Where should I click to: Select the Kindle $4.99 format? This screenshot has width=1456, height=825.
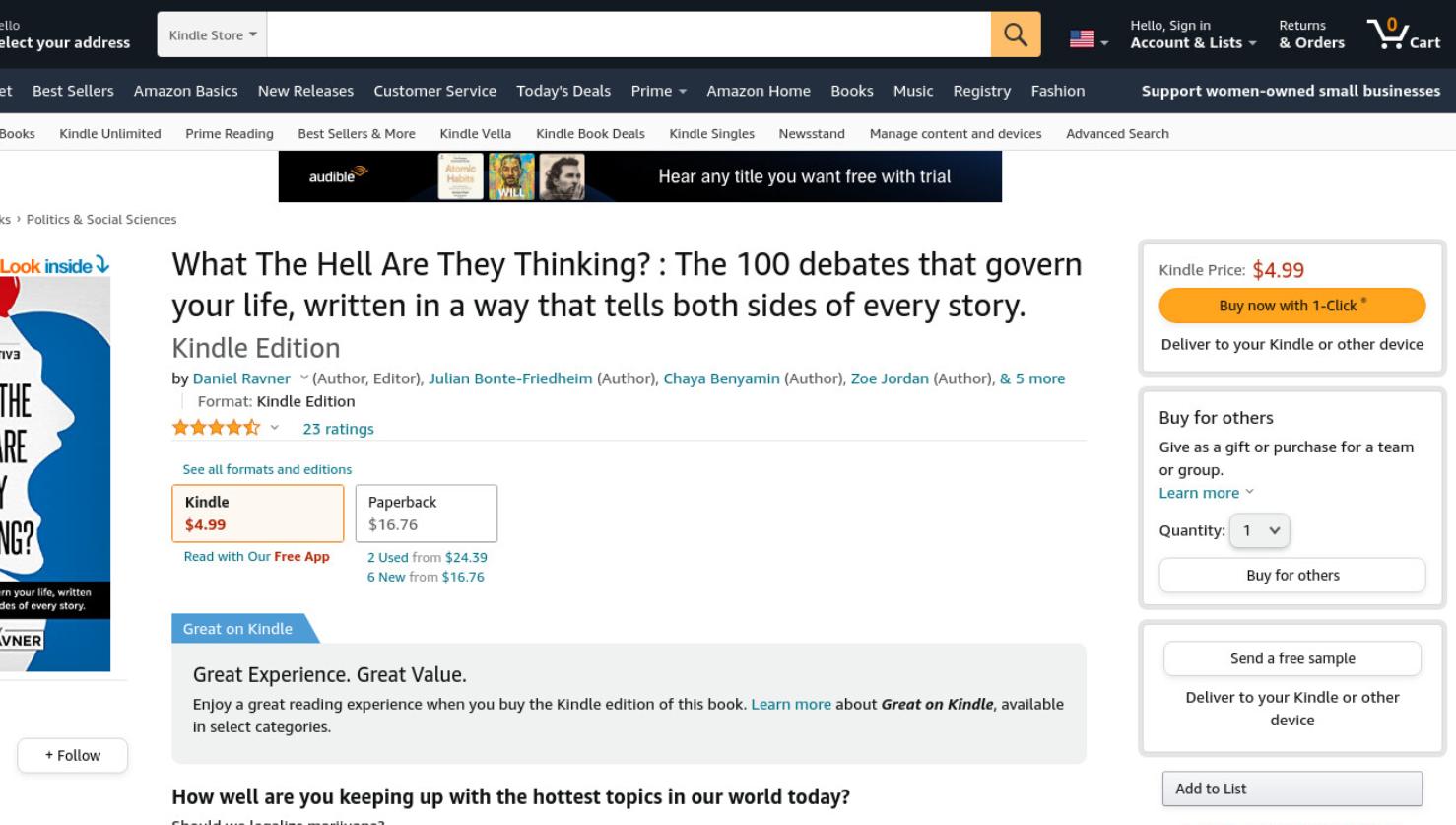258,513
